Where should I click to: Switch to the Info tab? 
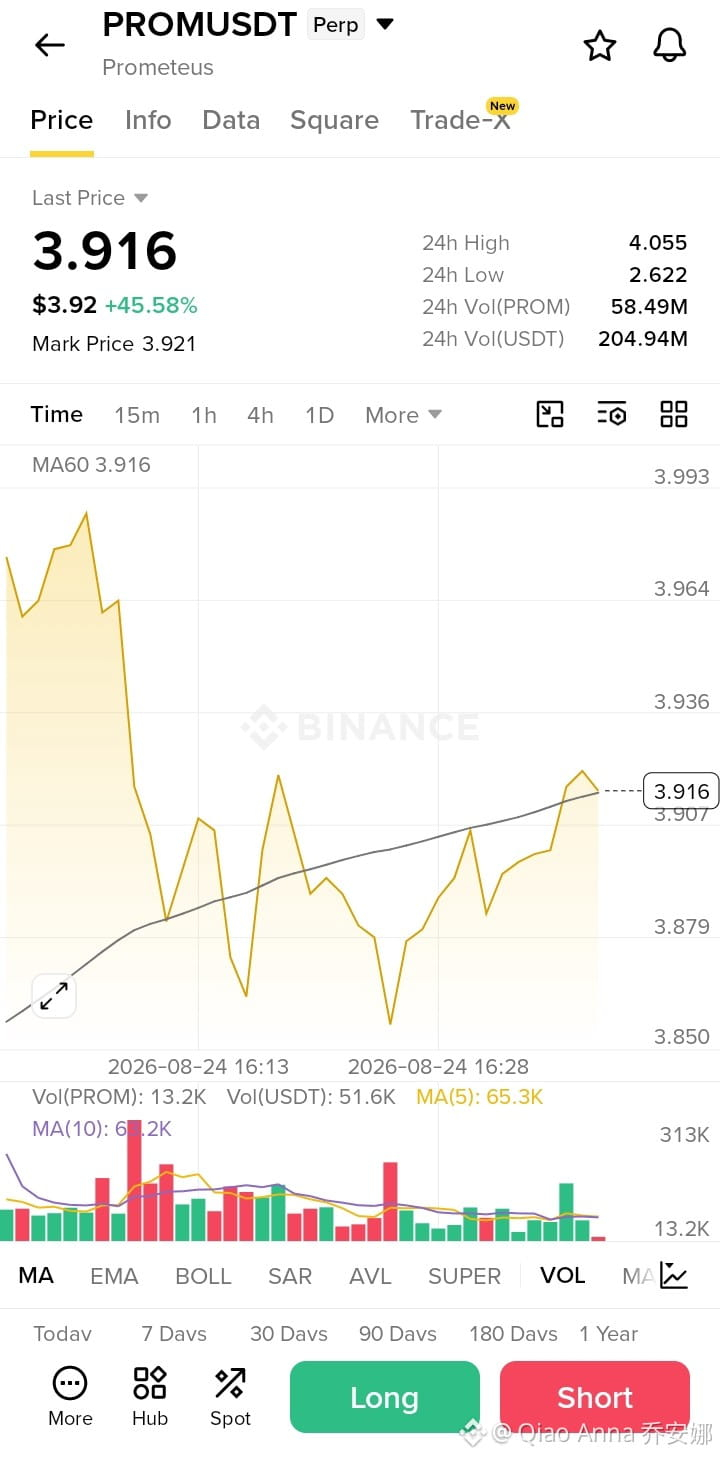click(x=148, y=120)
